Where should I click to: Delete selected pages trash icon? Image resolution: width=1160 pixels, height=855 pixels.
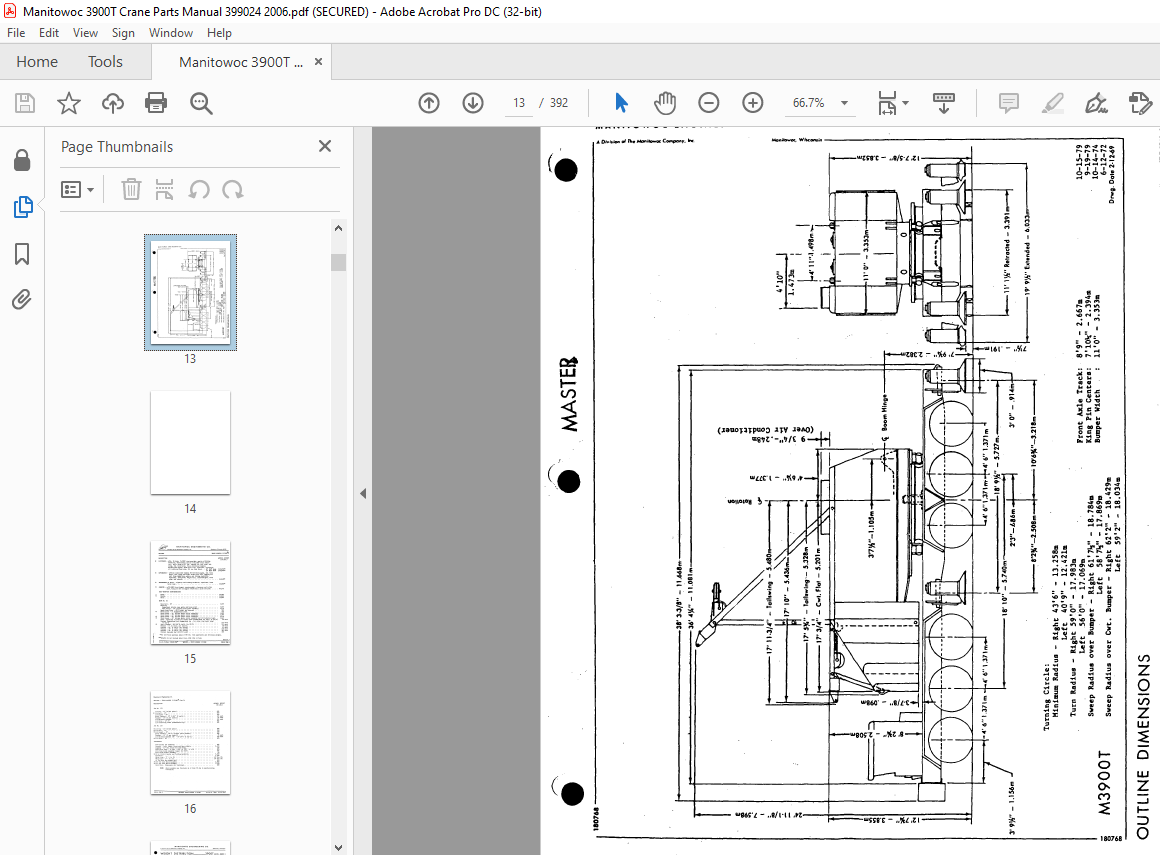coord(131,189)
